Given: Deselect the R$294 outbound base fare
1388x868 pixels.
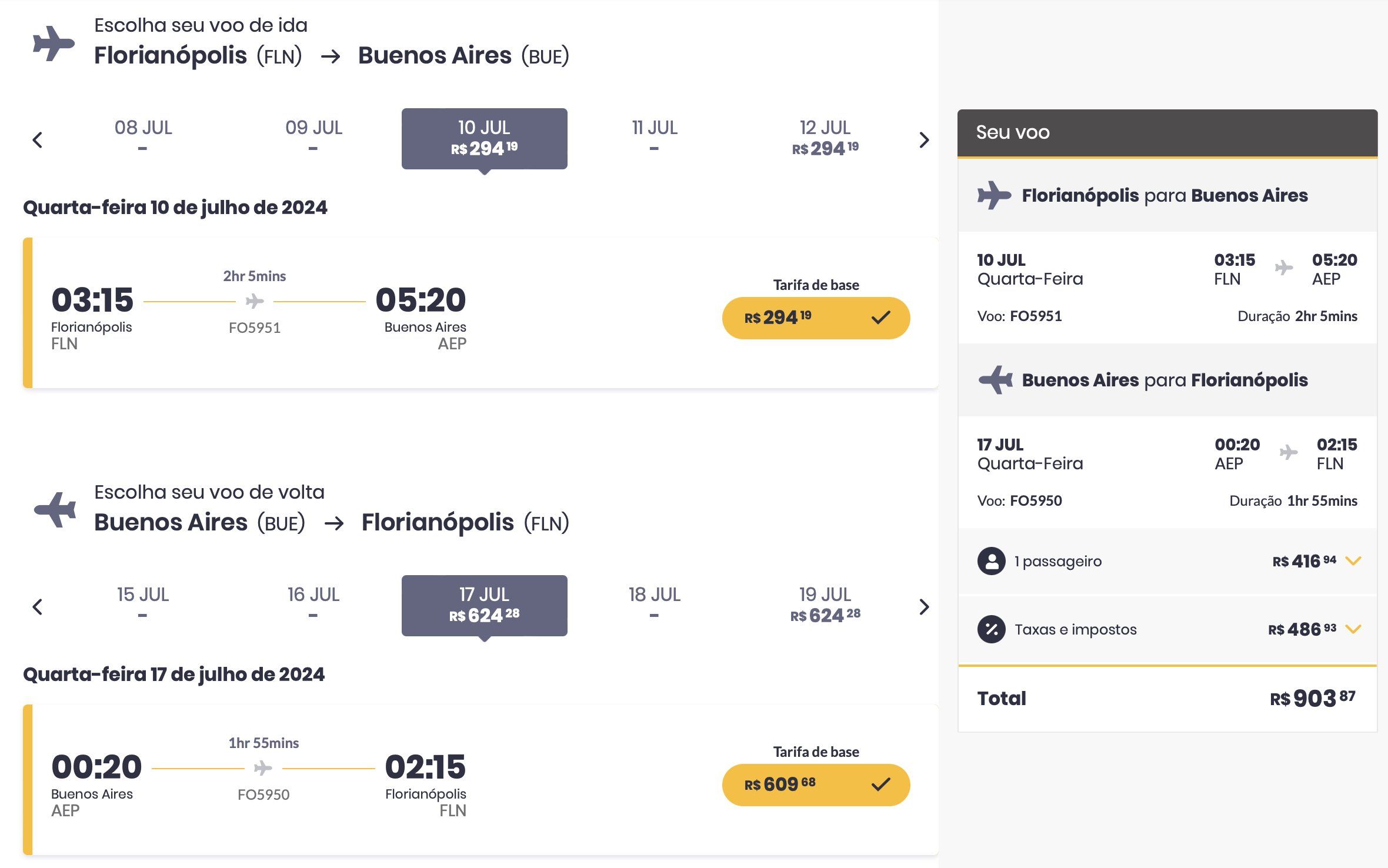Looking at the screenshot, I should click(x=816, y=318).
